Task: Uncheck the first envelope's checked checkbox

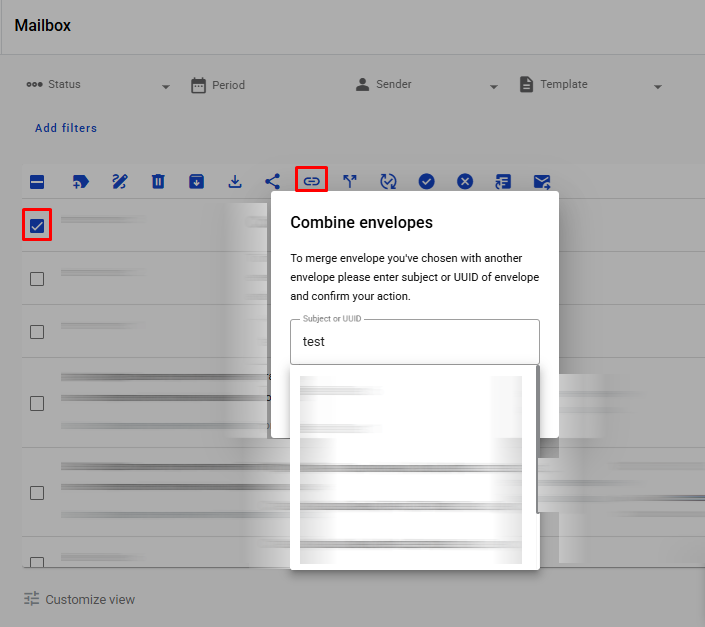Action: (x=37, y=226)
